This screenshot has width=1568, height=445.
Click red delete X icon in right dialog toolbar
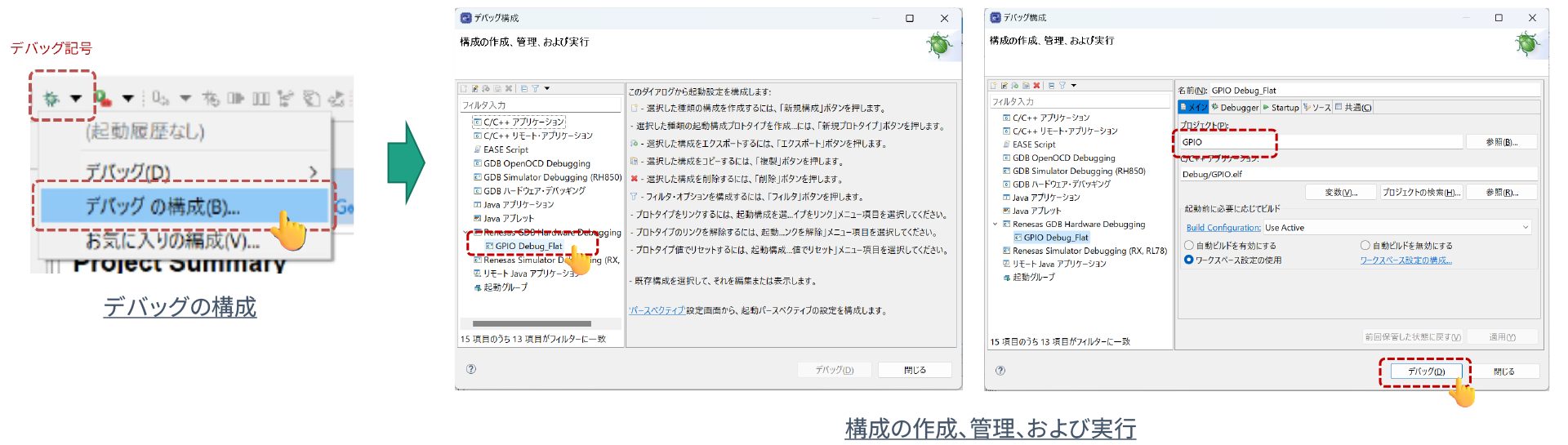[x=1037, y=85]
